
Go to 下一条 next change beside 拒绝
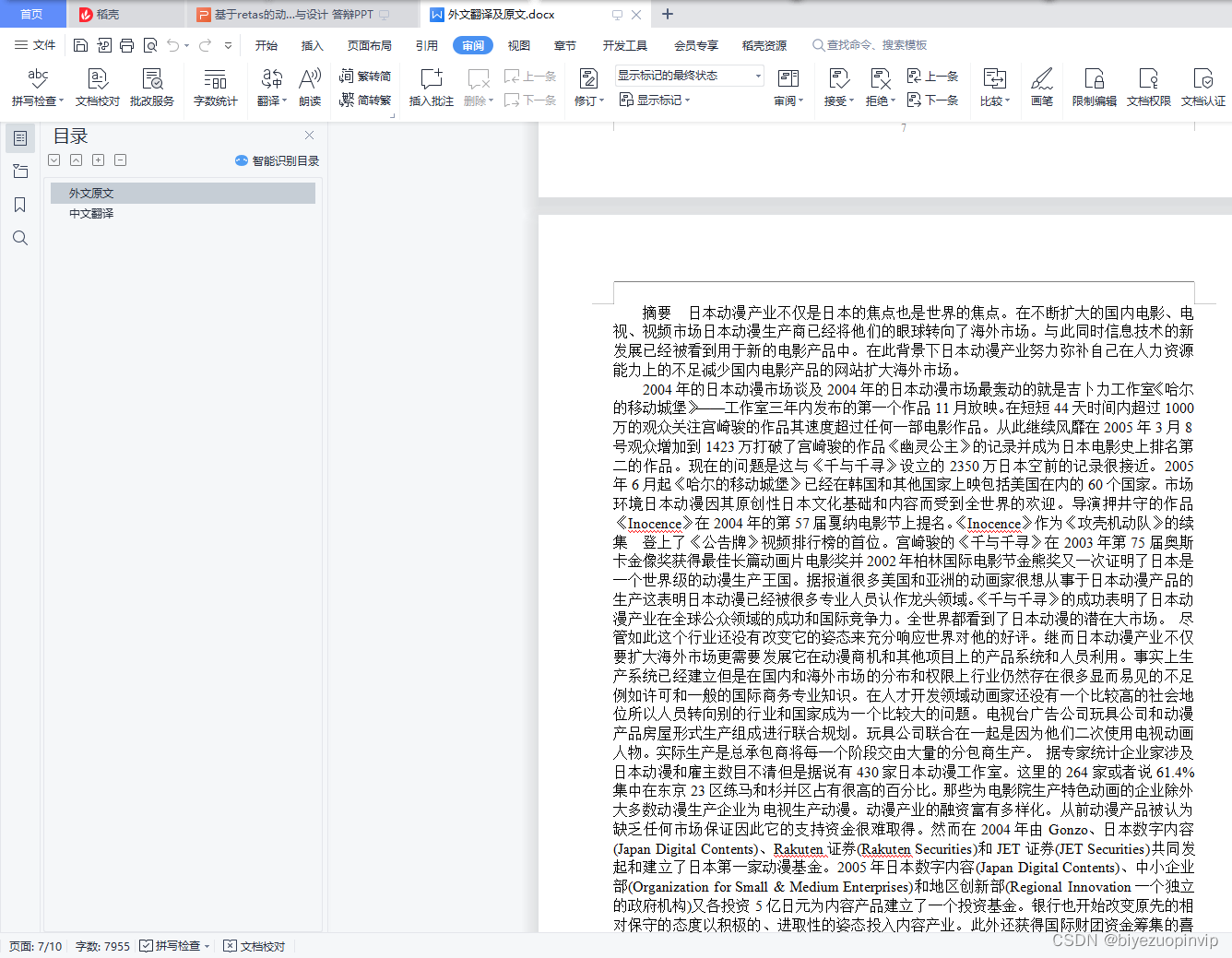point(932,100)
